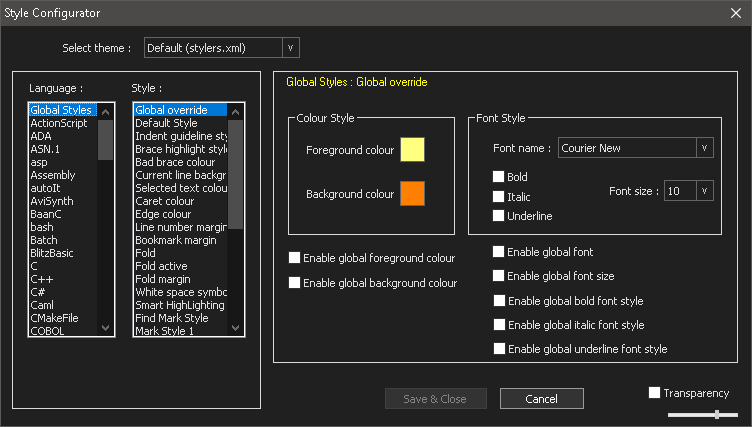
Task: Tick the Underline checkbox
Action: pyautogui.click(x=498, y=216)
